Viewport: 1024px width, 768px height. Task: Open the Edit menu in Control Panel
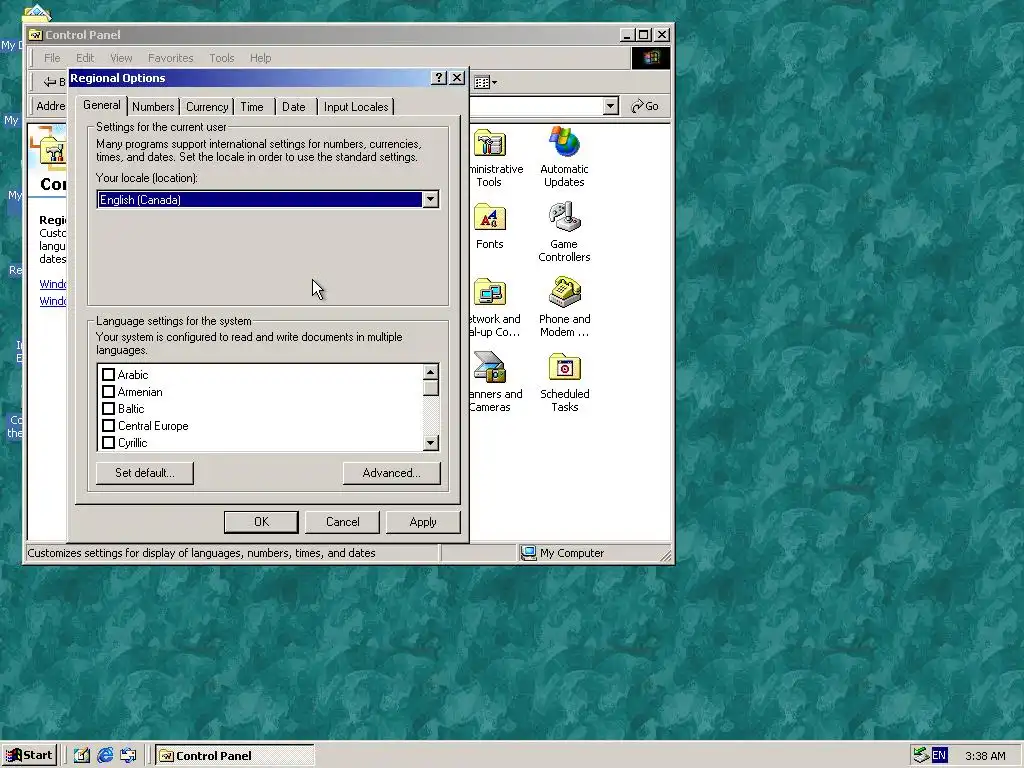click(85, 58)
